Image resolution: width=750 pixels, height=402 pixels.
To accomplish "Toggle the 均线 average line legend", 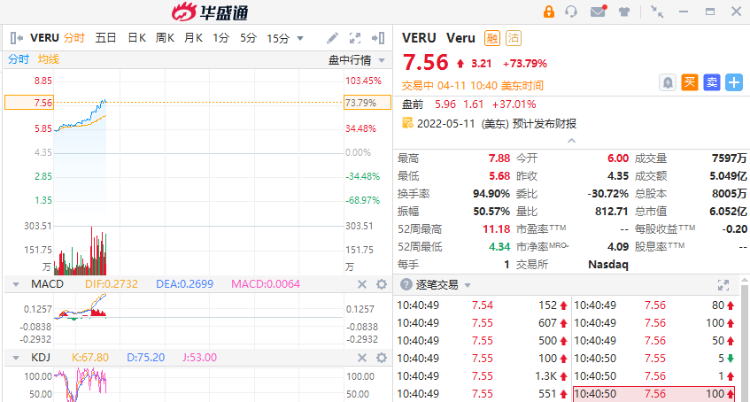I will 48,59.
